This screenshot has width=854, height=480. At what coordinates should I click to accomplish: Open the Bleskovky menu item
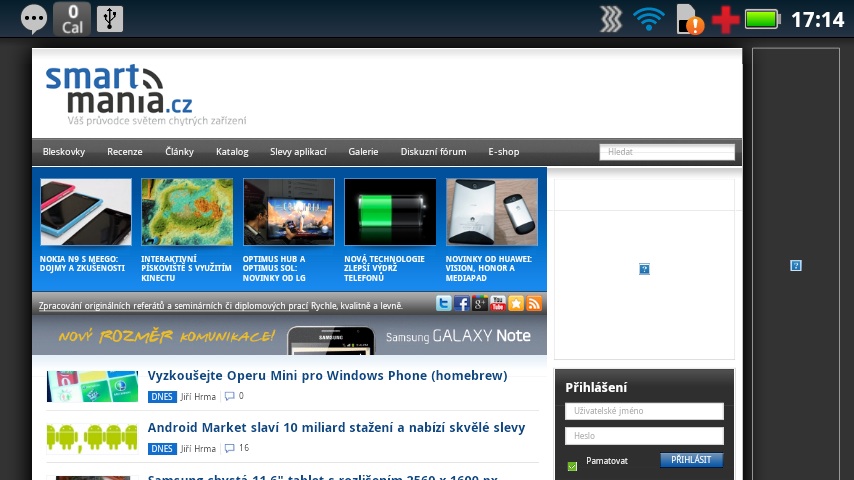pos(64,152)
